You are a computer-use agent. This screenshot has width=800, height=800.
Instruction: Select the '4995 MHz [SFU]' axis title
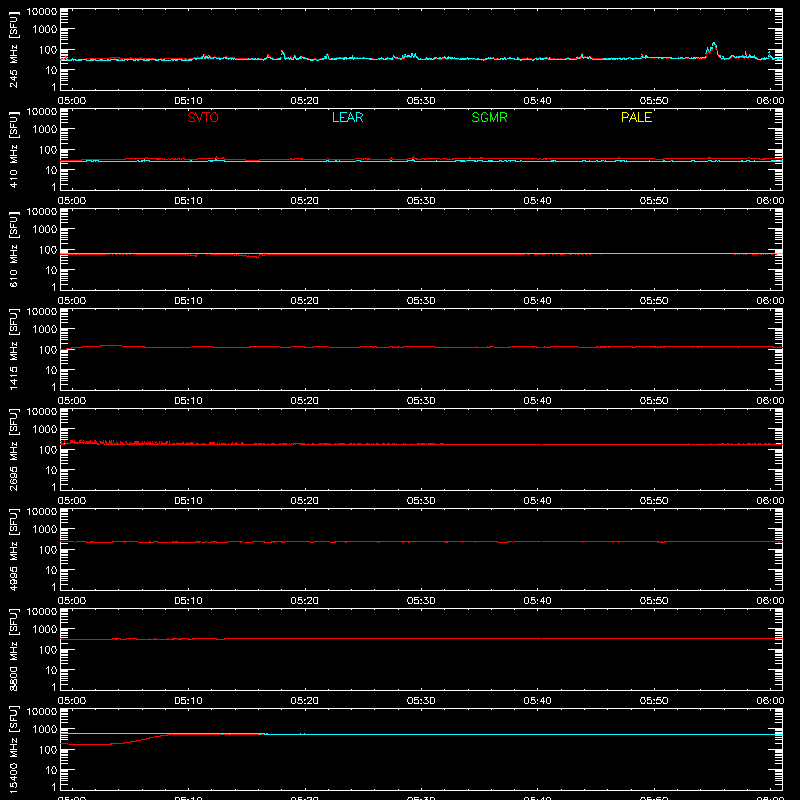point(13,549)
